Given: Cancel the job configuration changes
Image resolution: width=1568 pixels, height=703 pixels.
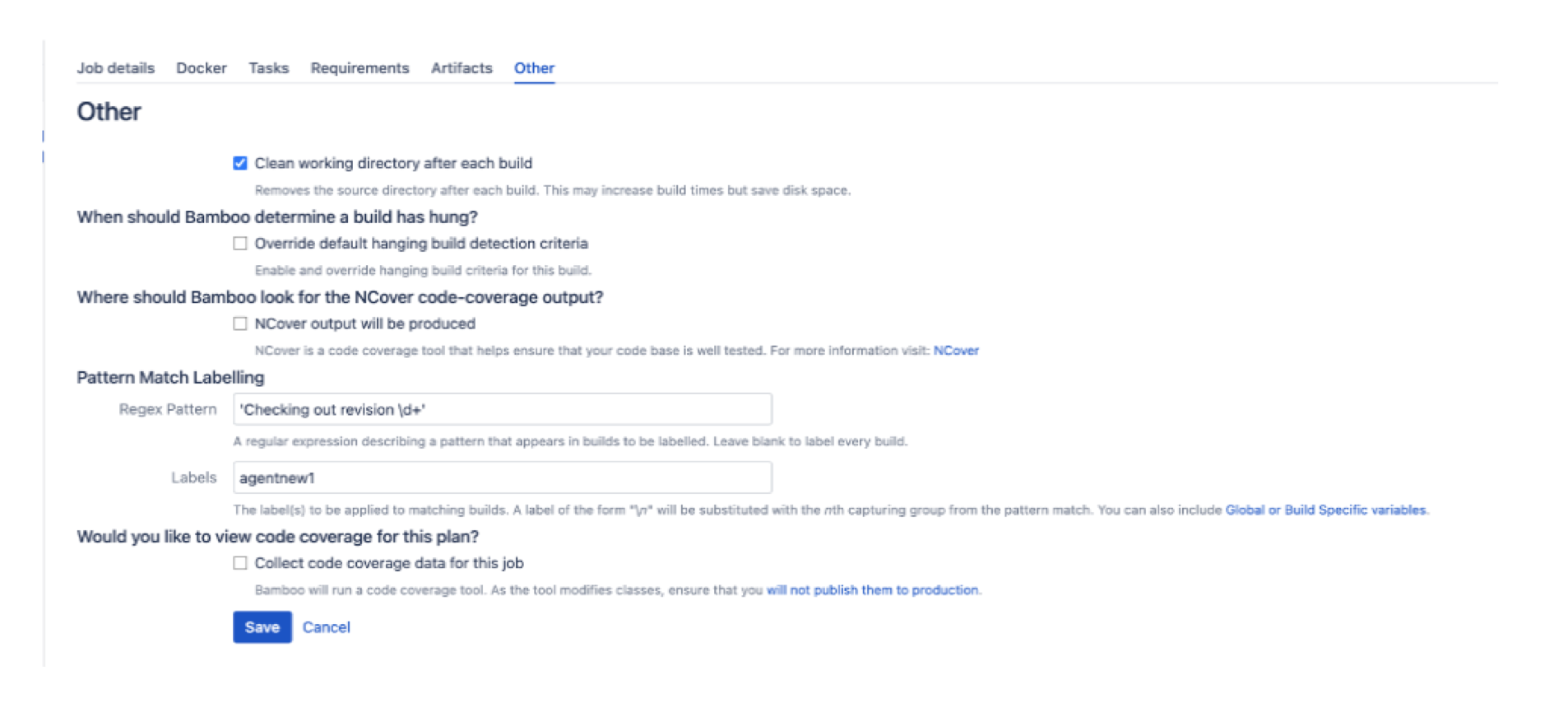Looking at the screenshot, I should pos(326,627).
